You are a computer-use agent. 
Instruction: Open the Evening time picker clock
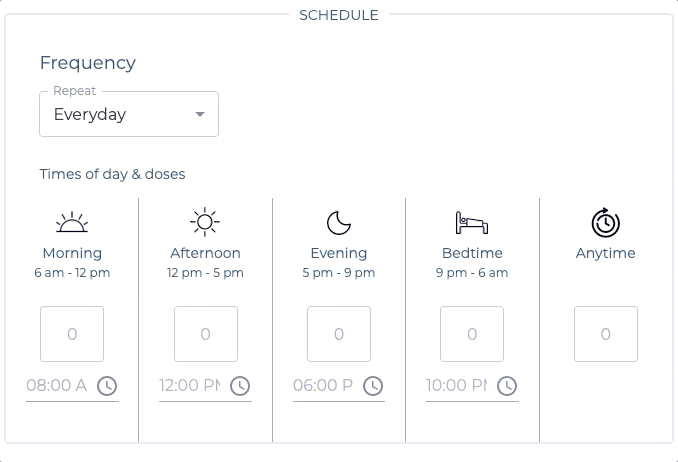point(373,386)
